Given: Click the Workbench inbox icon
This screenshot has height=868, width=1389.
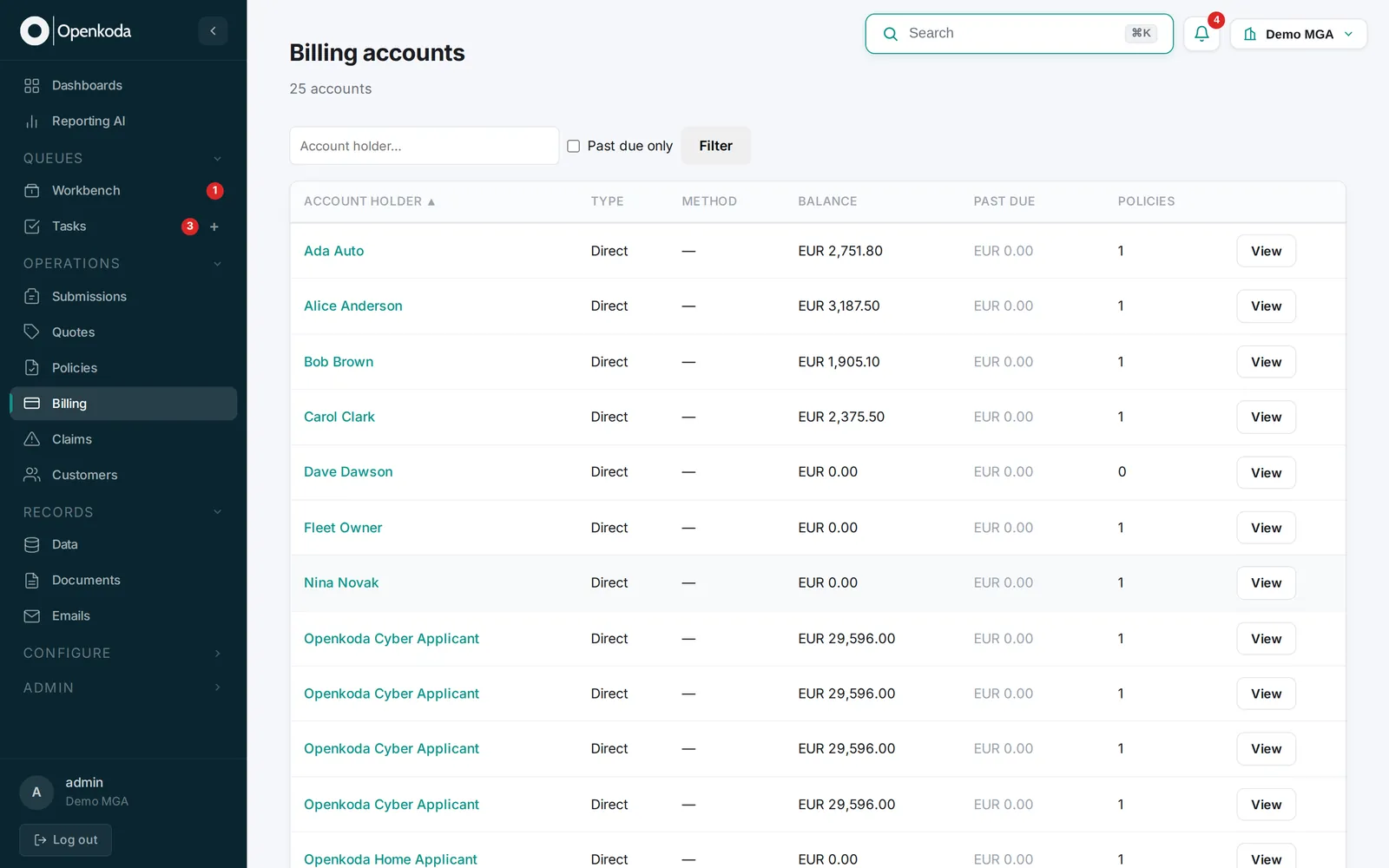Looking at the screenshot, I should tap(32, 191).
